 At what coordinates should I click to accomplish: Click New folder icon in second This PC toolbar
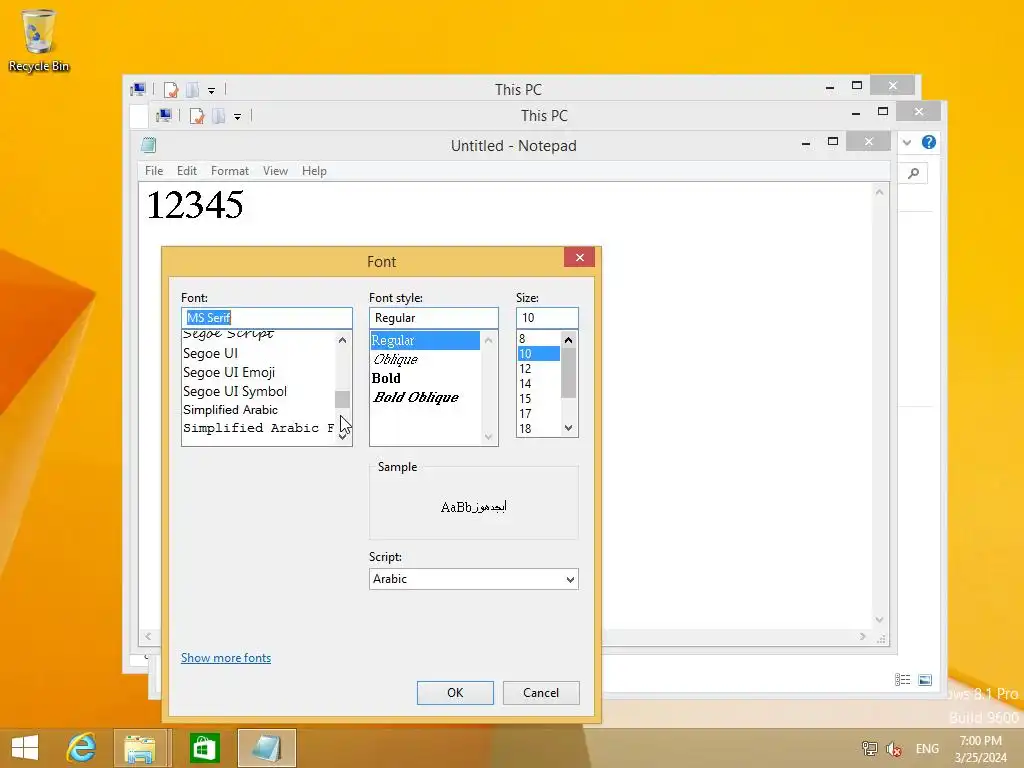click(x=219, y=116)
